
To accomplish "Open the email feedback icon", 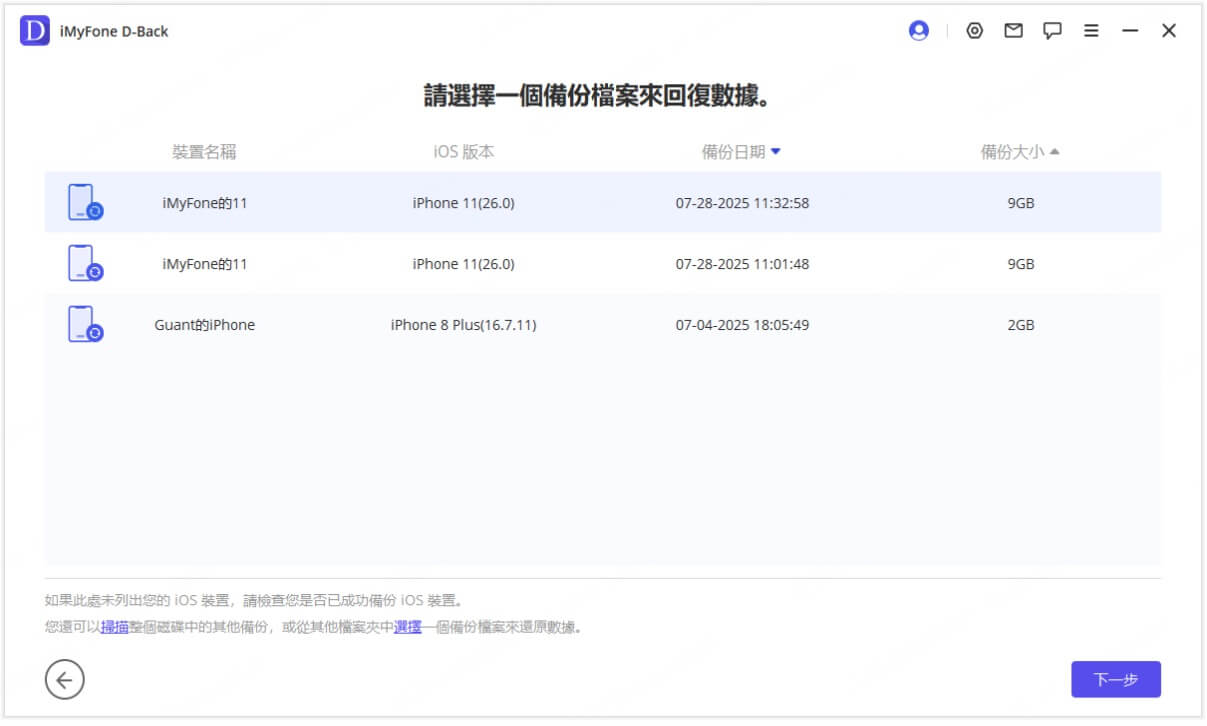I will 1013,30.
